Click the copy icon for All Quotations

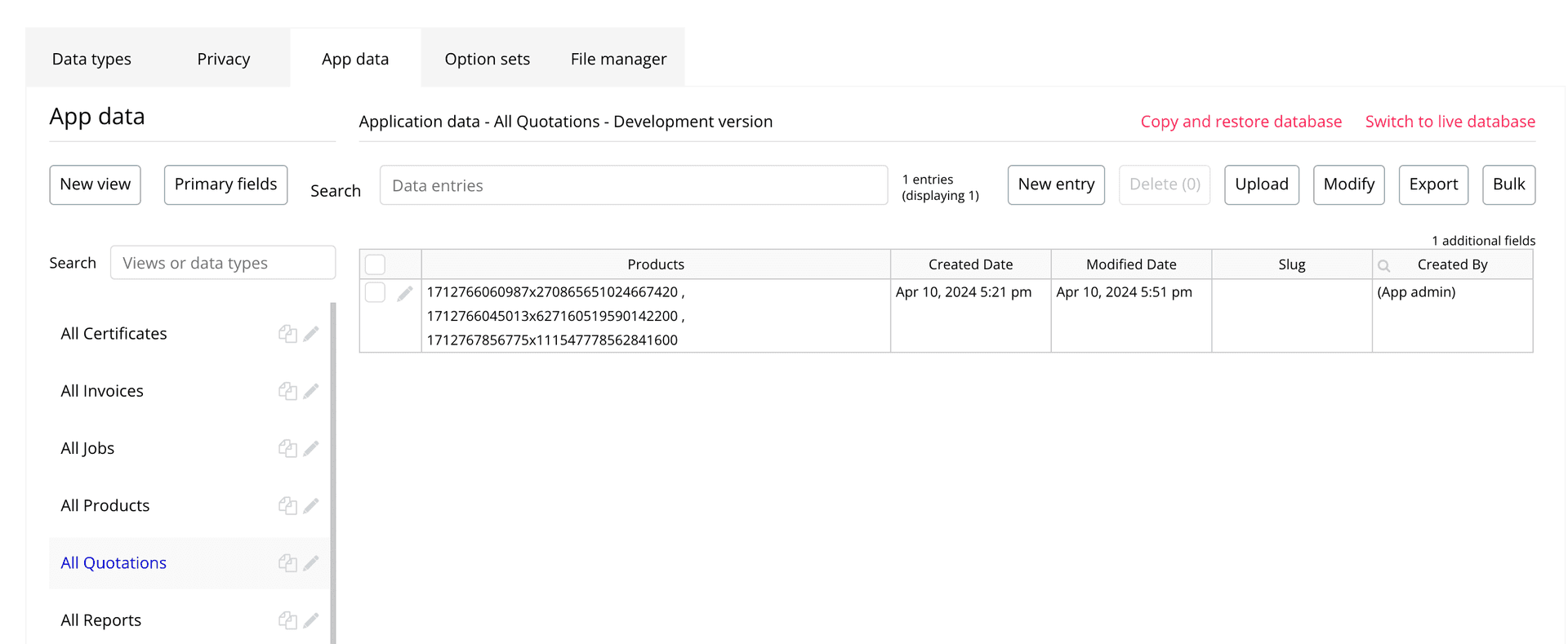click(287, 562)
